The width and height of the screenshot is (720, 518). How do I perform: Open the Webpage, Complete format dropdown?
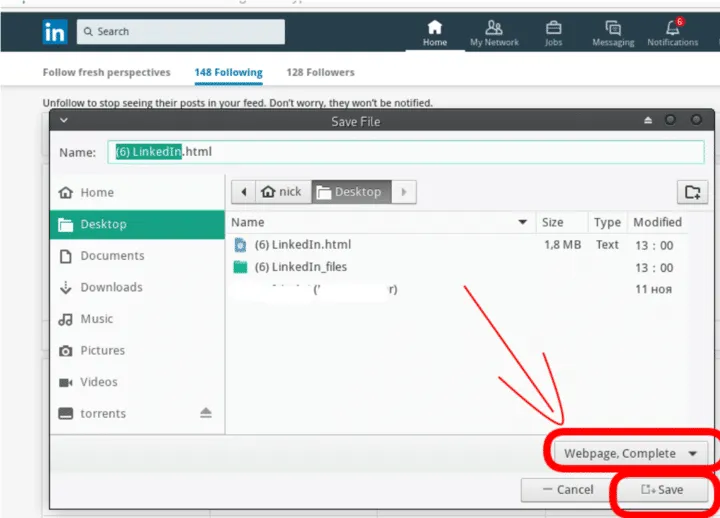click(630, 454)
